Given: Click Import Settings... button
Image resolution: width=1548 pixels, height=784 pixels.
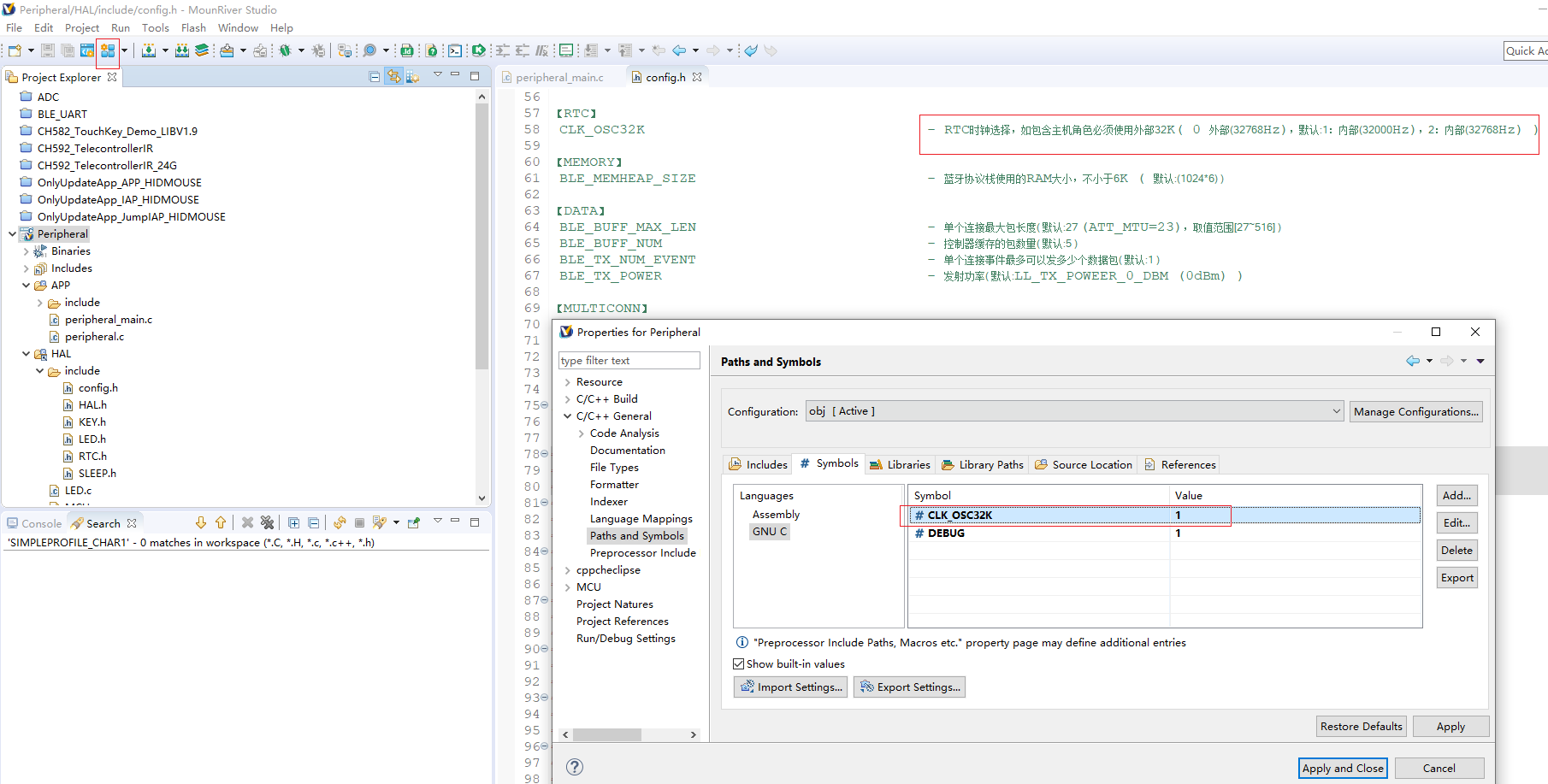Looking at the screenshot, I should (790, 687).
